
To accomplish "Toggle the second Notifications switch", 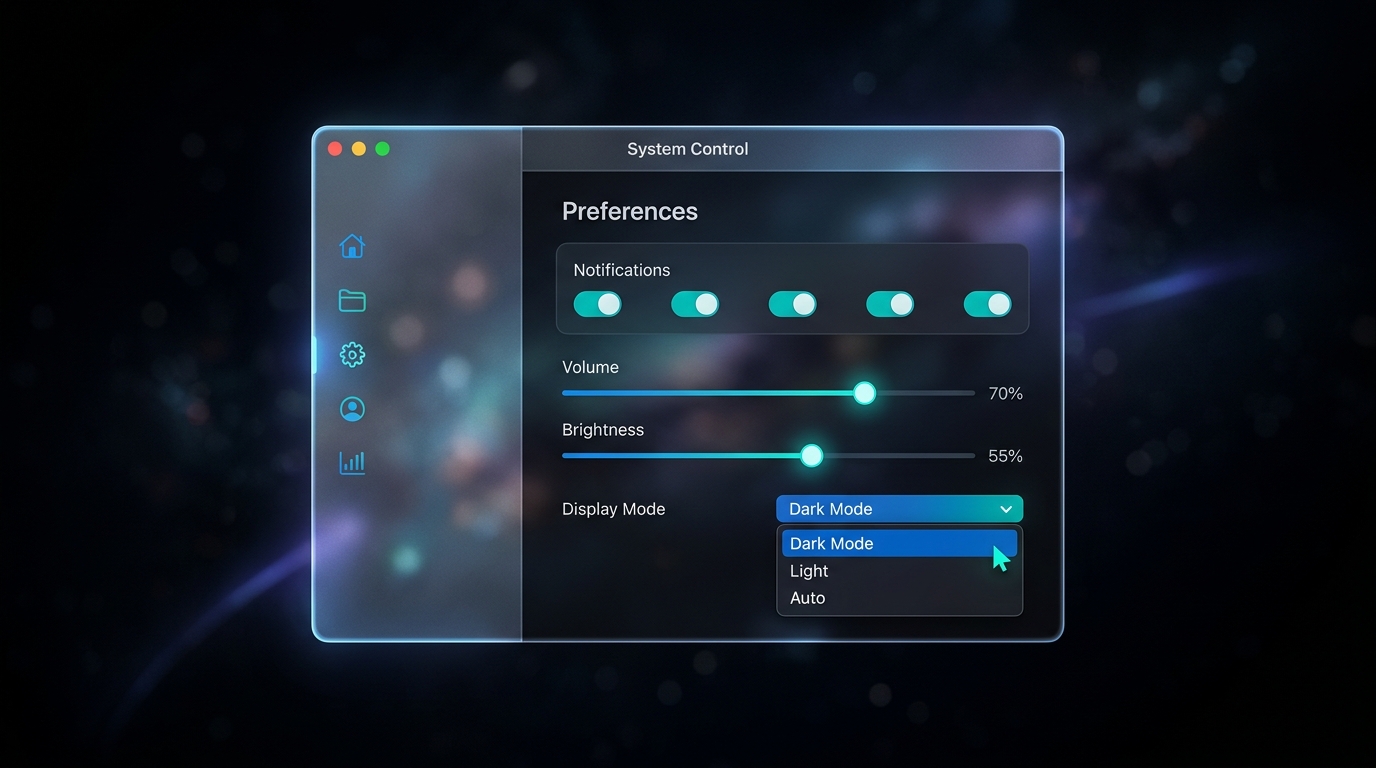I will point(695,304).
